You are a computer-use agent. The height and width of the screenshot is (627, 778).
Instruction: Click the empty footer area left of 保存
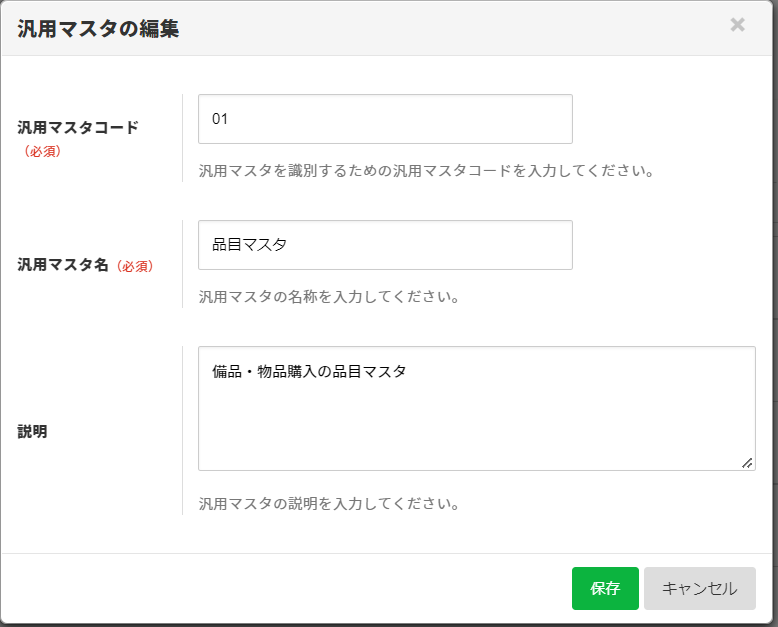click(x=280, y=588)
